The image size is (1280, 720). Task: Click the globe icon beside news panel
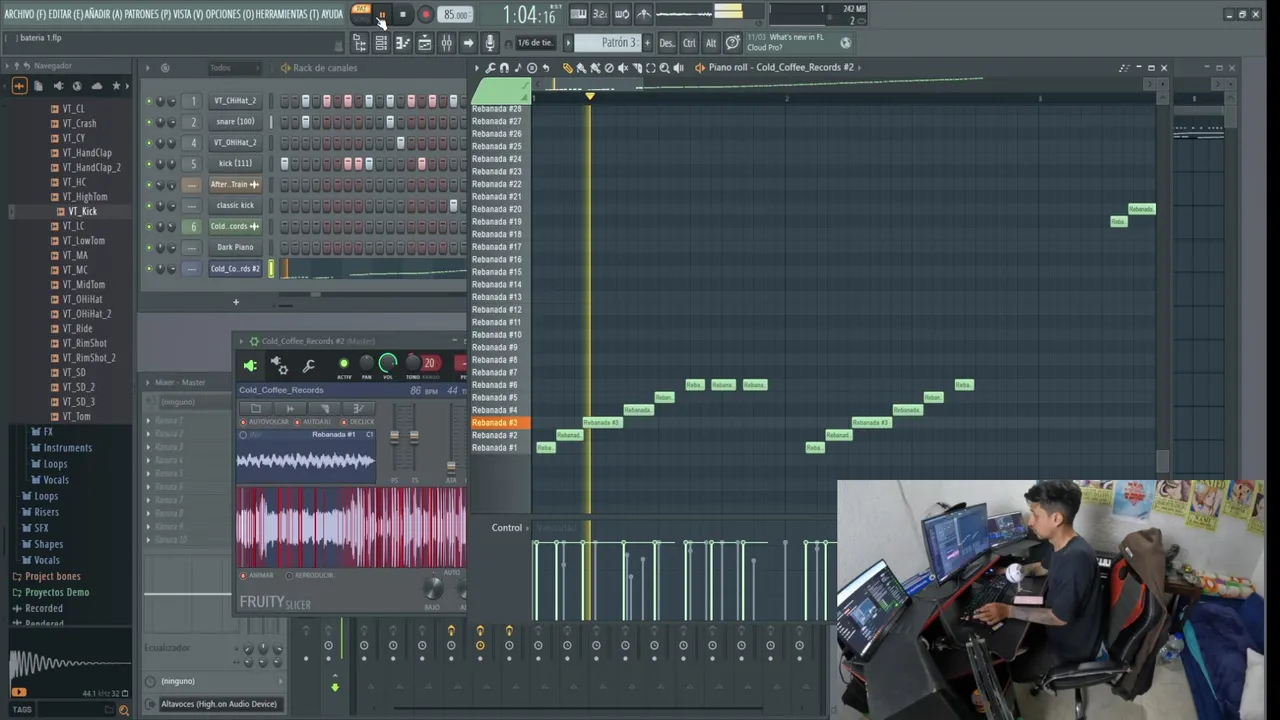[x=846, y=43]
